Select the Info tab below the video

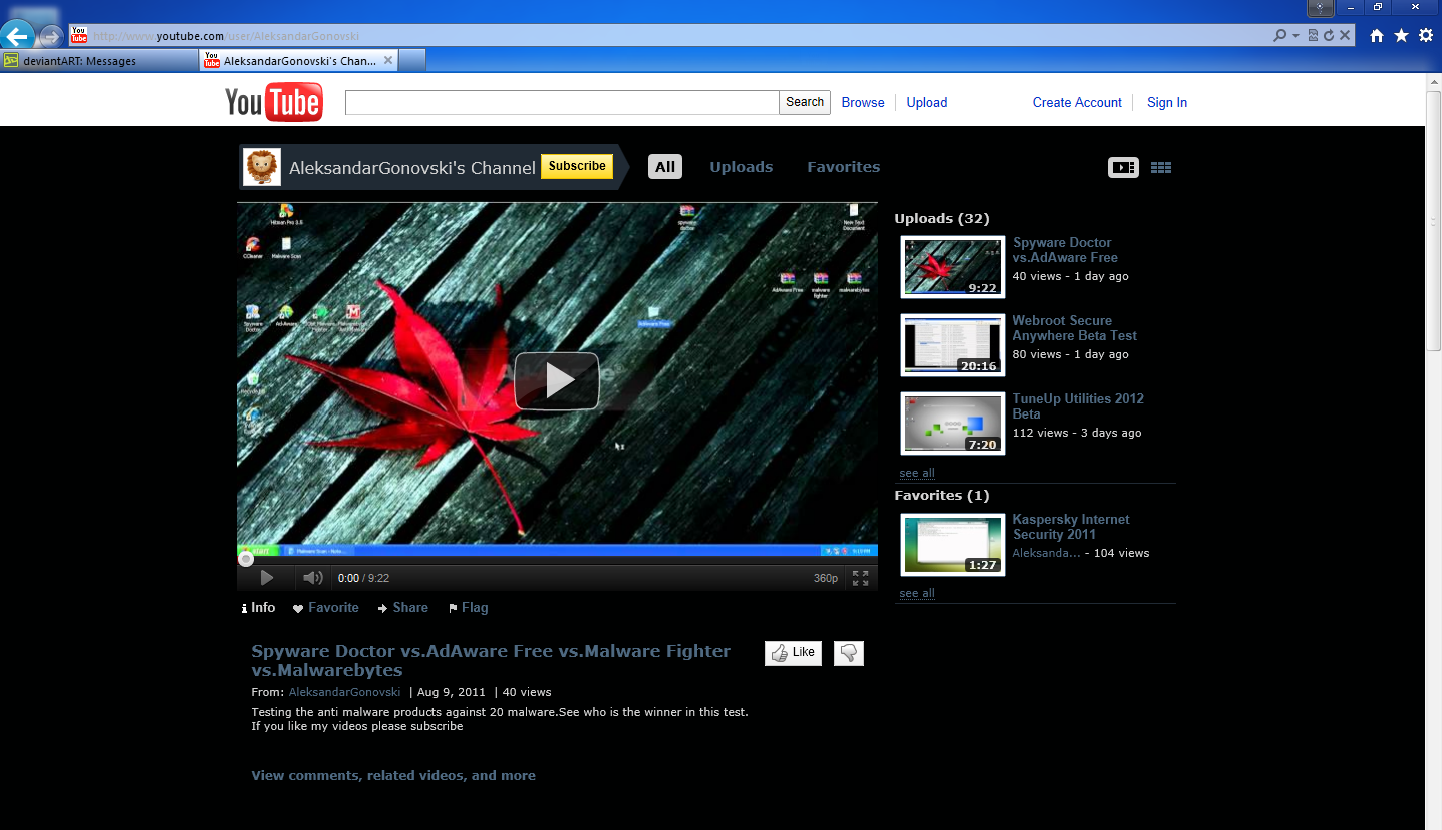click(x=258, y=607)
